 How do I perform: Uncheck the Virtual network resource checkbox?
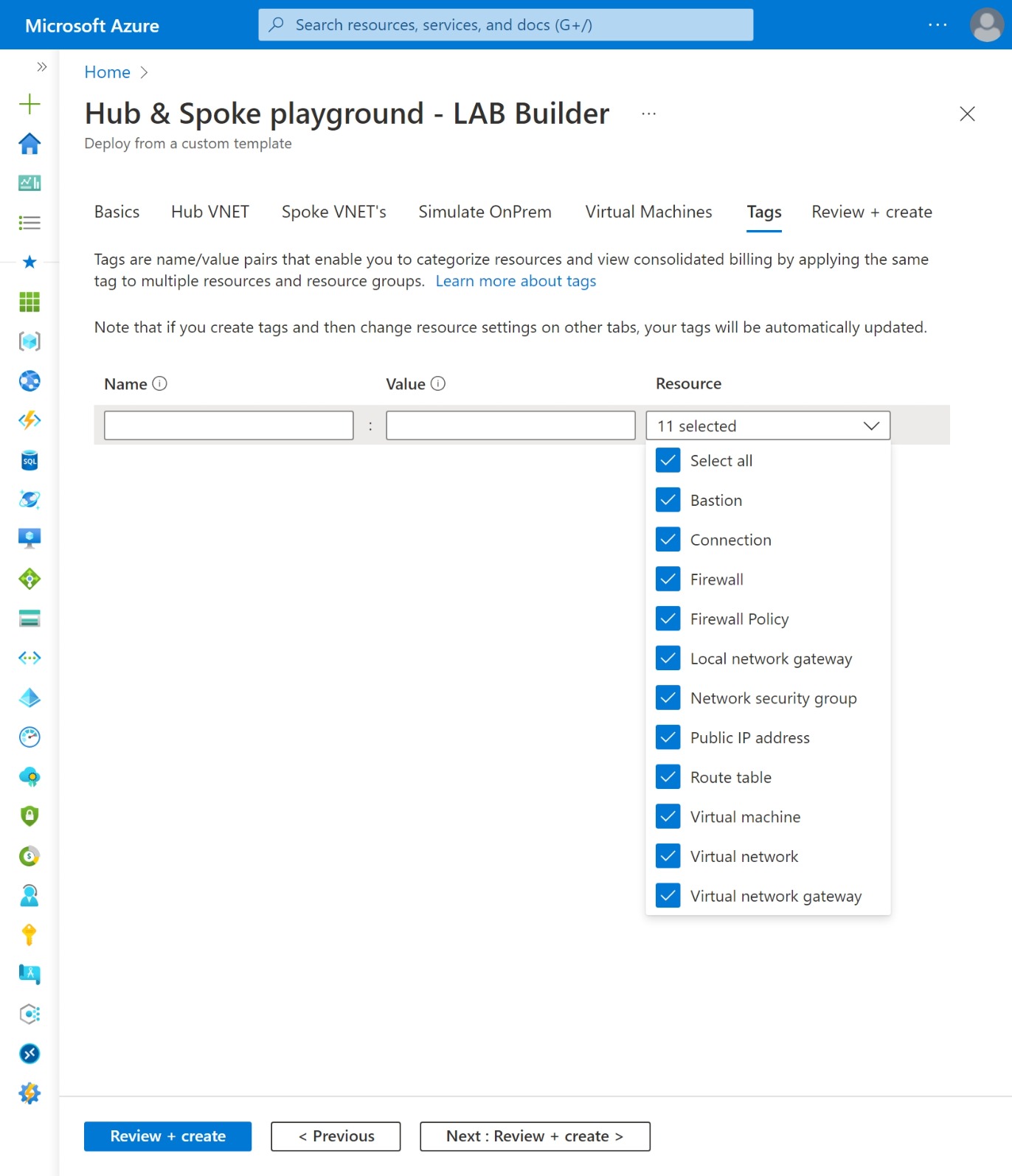coord(668,856)
